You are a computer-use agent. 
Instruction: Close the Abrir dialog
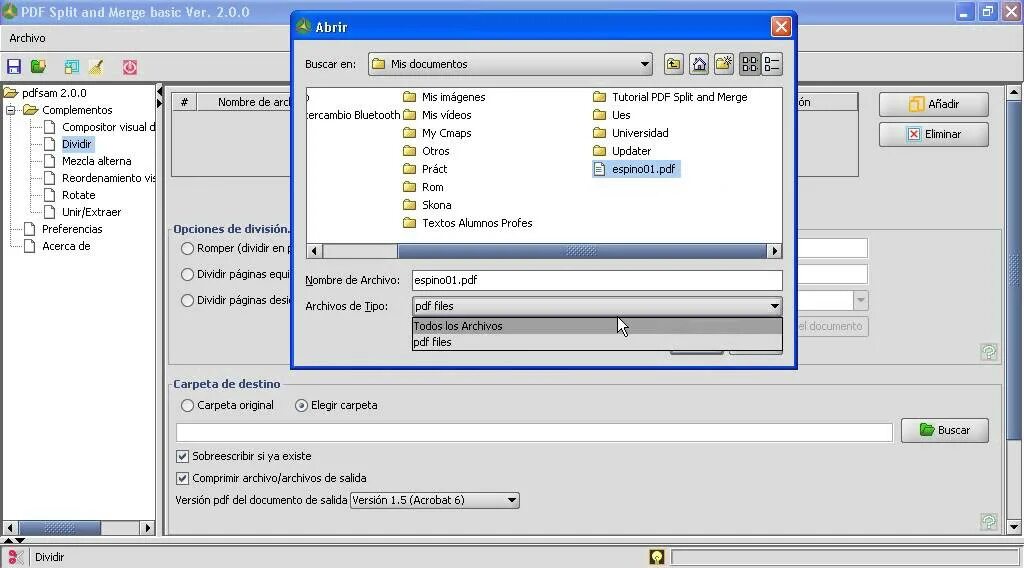[780, 27]
